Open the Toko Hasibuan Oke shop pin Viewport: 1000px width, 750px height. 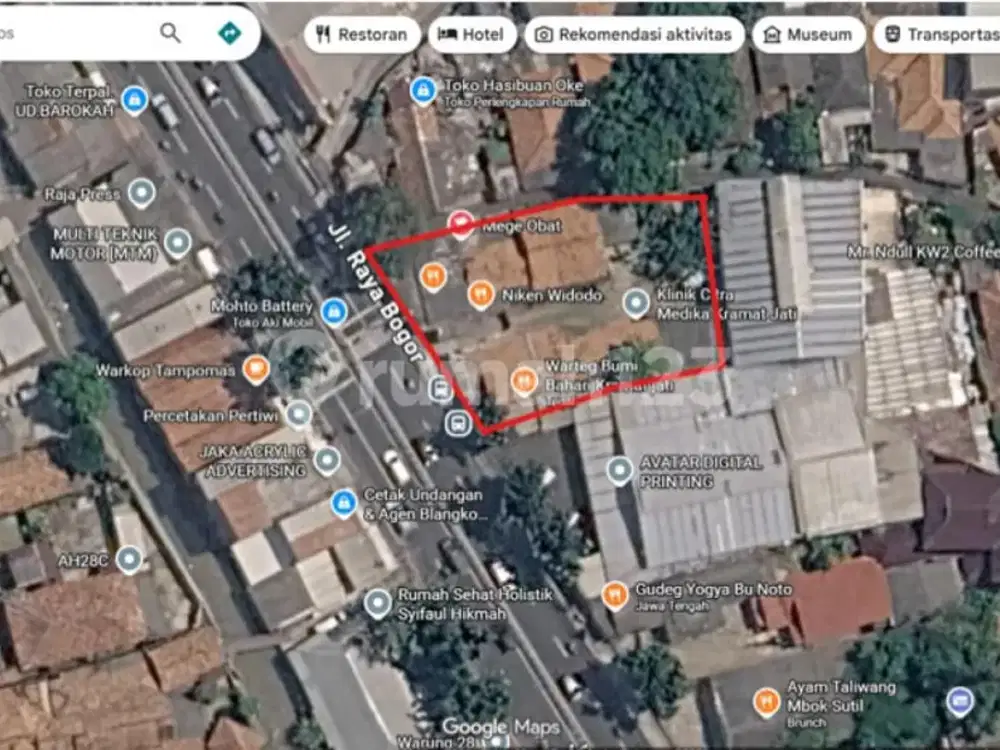[423, 92]
